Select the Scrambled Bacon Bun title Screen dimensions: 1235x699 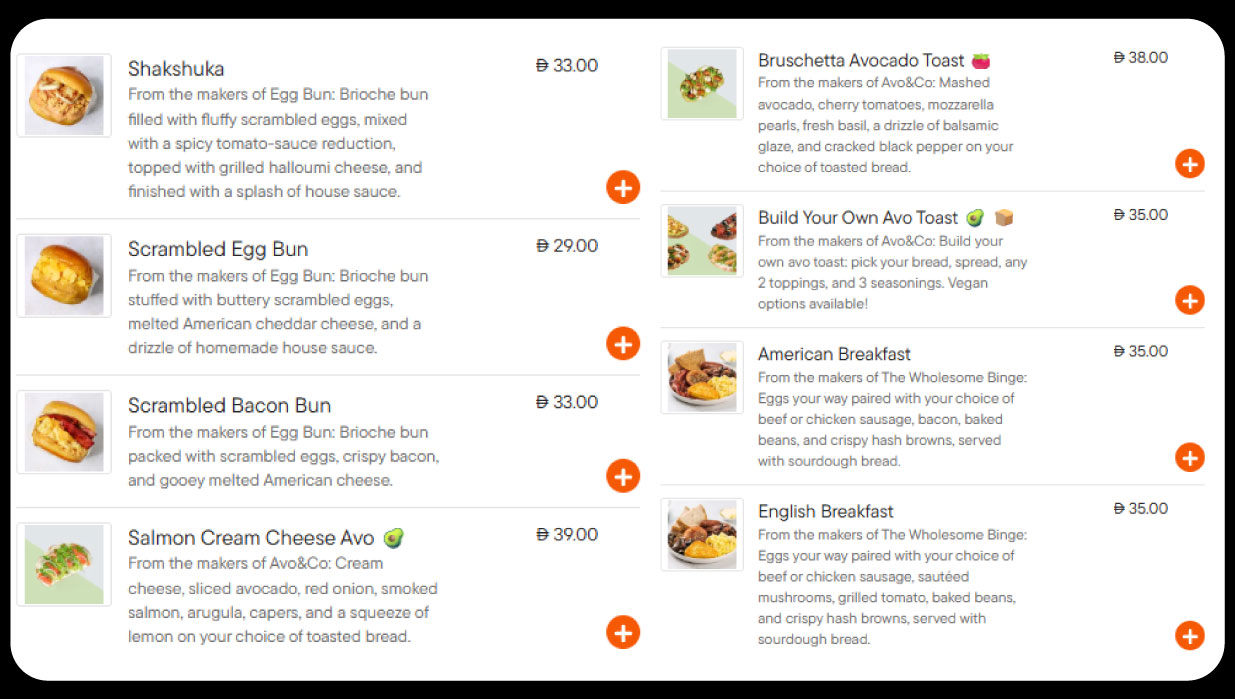tap(229, 405)
